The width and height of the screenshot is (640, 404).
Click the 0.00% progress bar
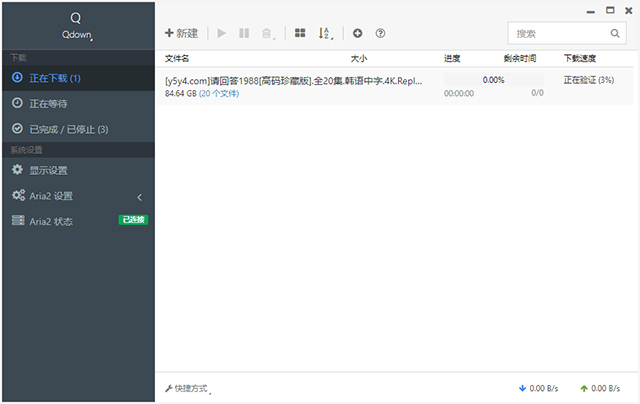click(x=493, y=80)
